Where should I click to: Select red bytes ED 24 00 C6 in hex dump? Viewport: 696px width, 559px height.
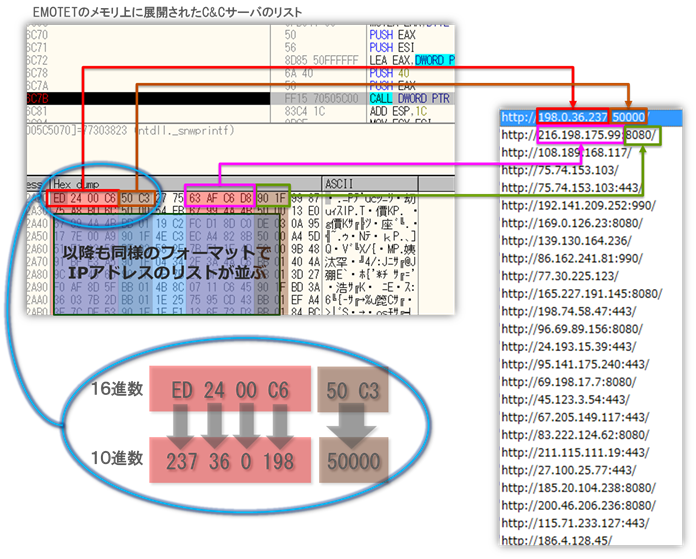click(x=85, y=197)
